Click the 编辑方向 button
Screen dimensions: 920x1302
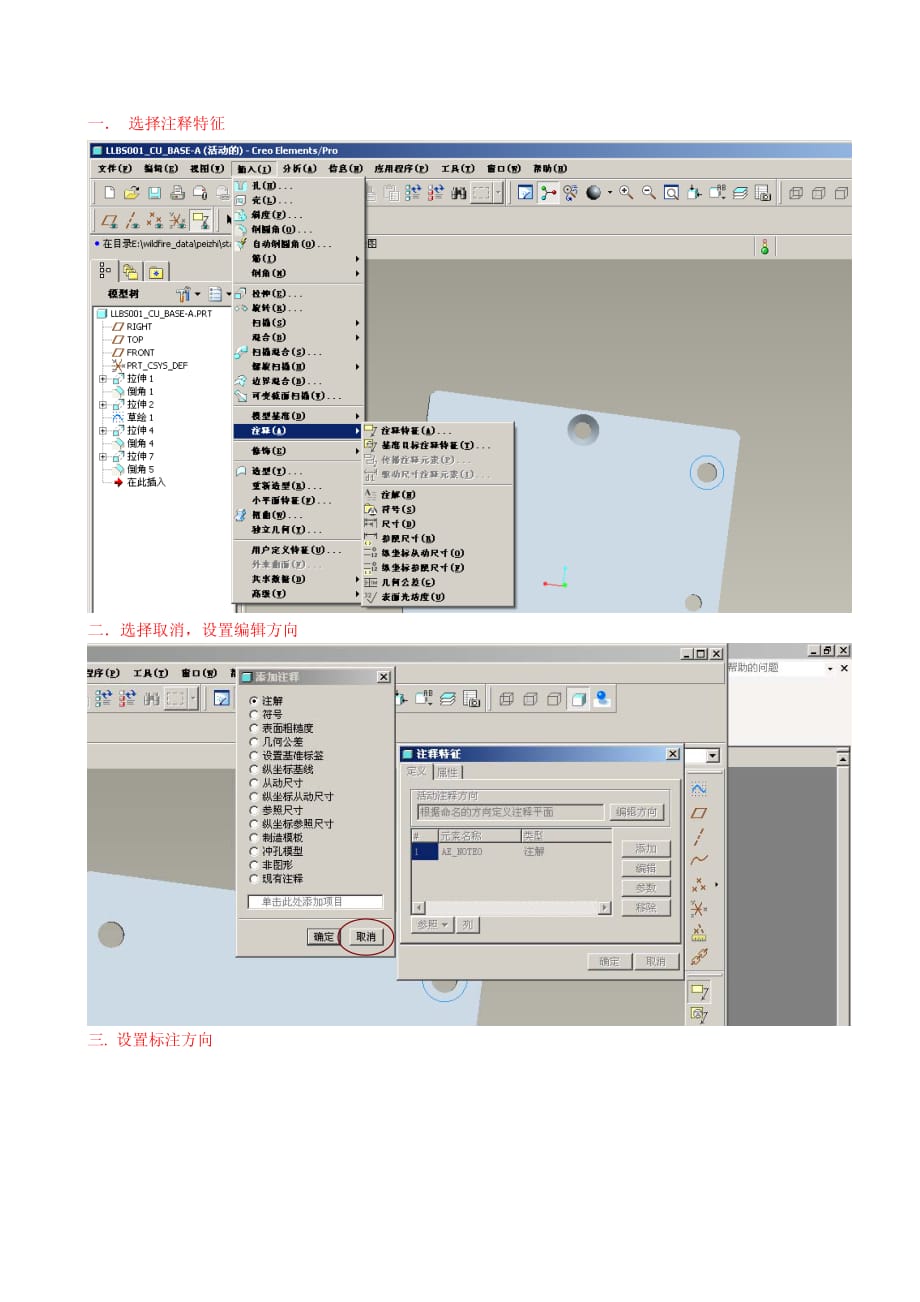637,812
